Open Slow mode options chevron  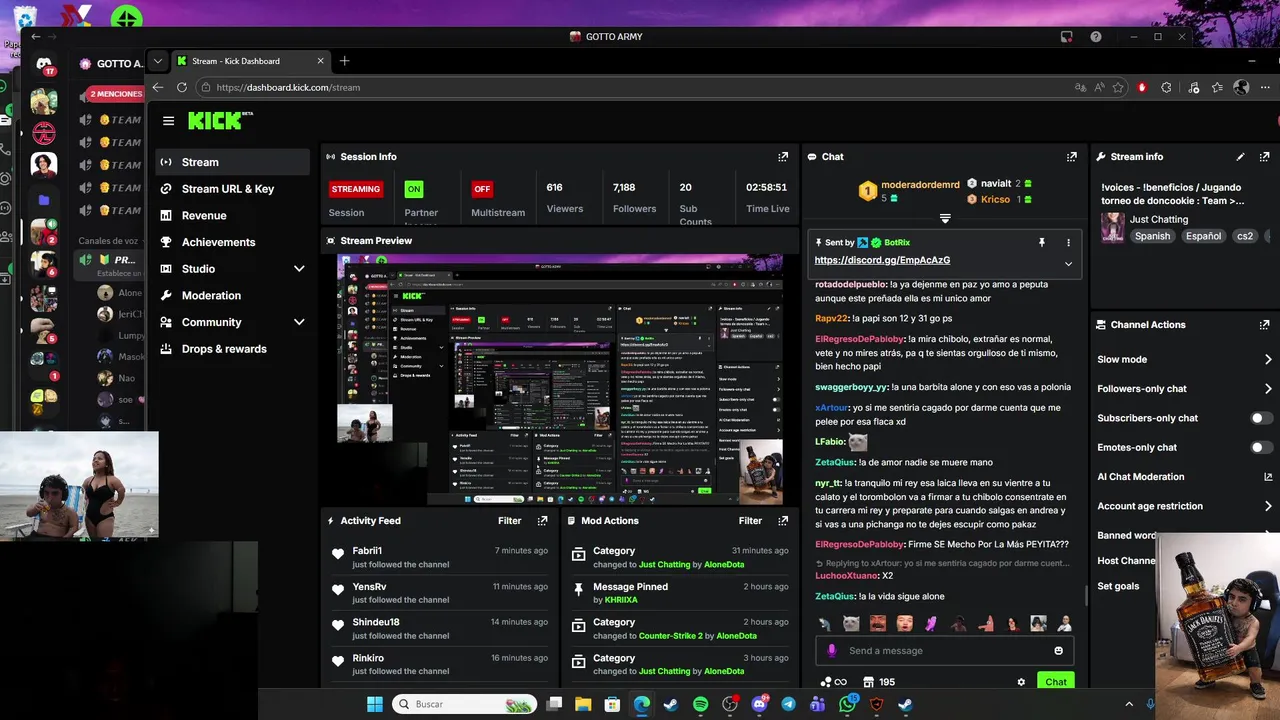1268,360
